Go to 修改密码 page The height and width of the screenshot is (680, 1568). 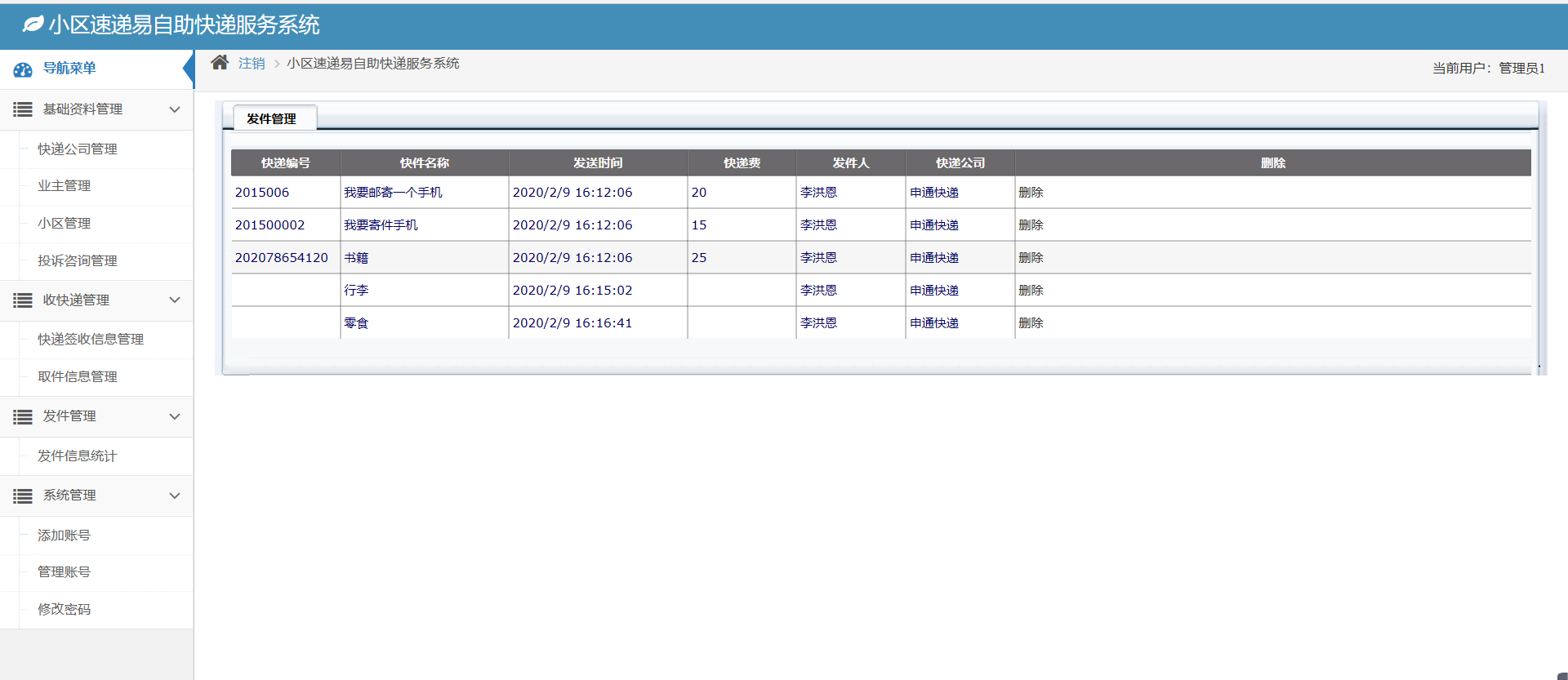tap(65, 610)
